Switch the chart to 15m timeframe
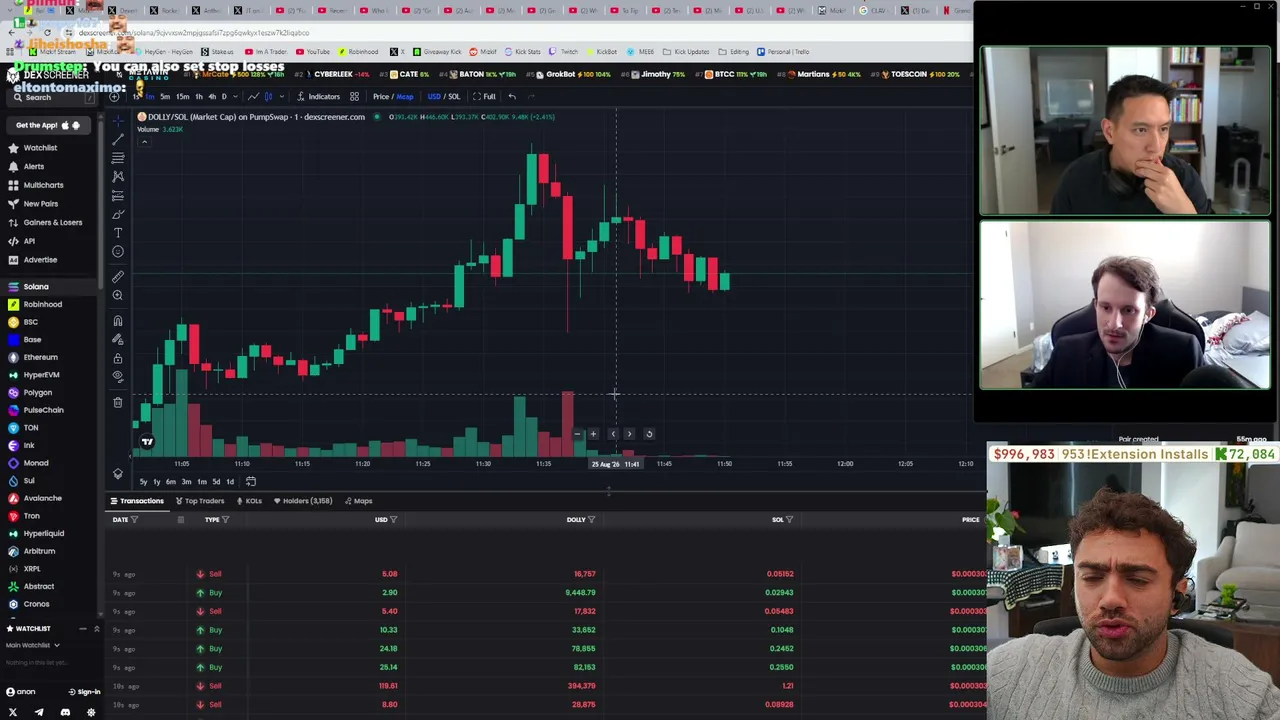The width and height of the screenshot is (1280, 720). (182, 96)
